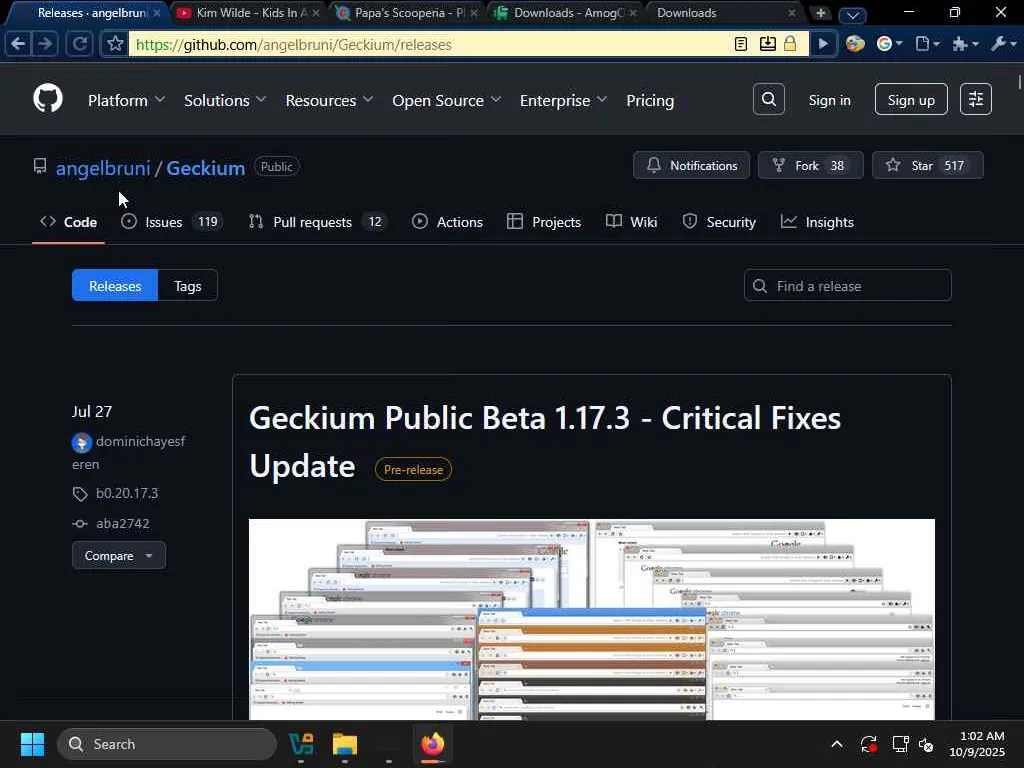The height and width of the screenshot is (768, 1024).
Task: Click the GitHub search magnifier button
Action: [x=769, y=99]
